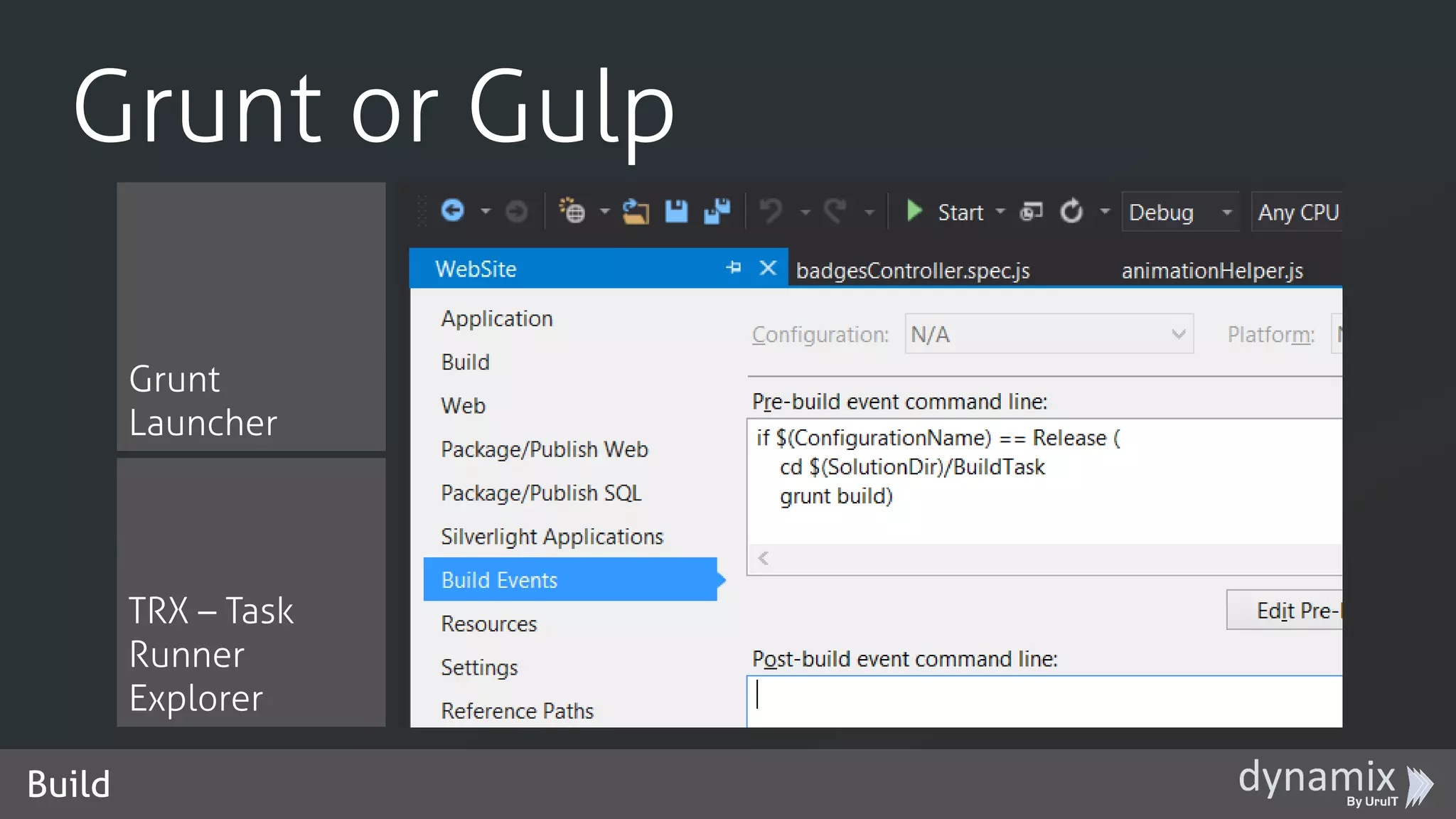This screenshot has width=1456, height=819.
Task: Open the Build properties page
Action: pyautogui.click(x=466, y=362)
